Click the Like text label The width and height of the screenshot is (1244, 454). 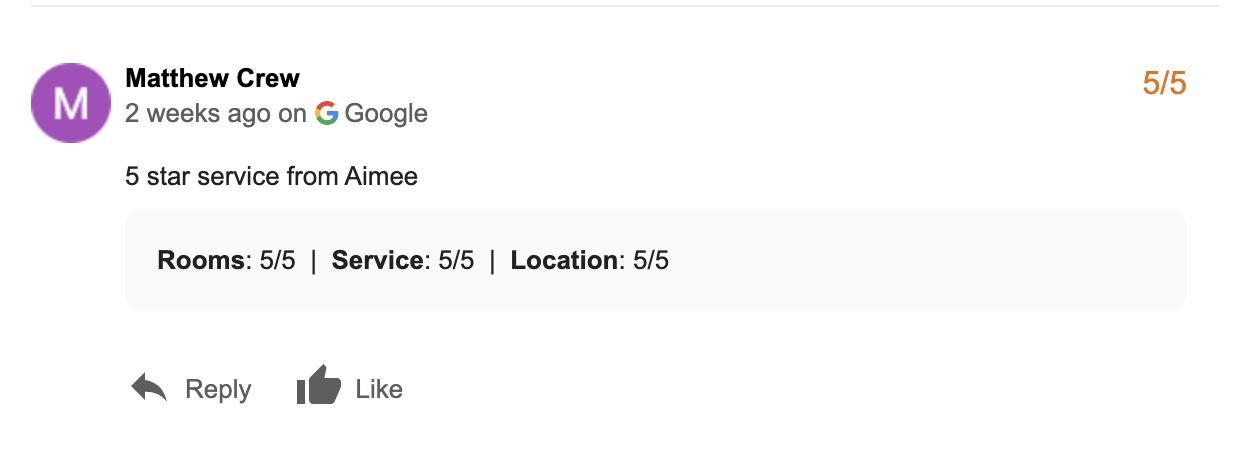coord(379,389)
